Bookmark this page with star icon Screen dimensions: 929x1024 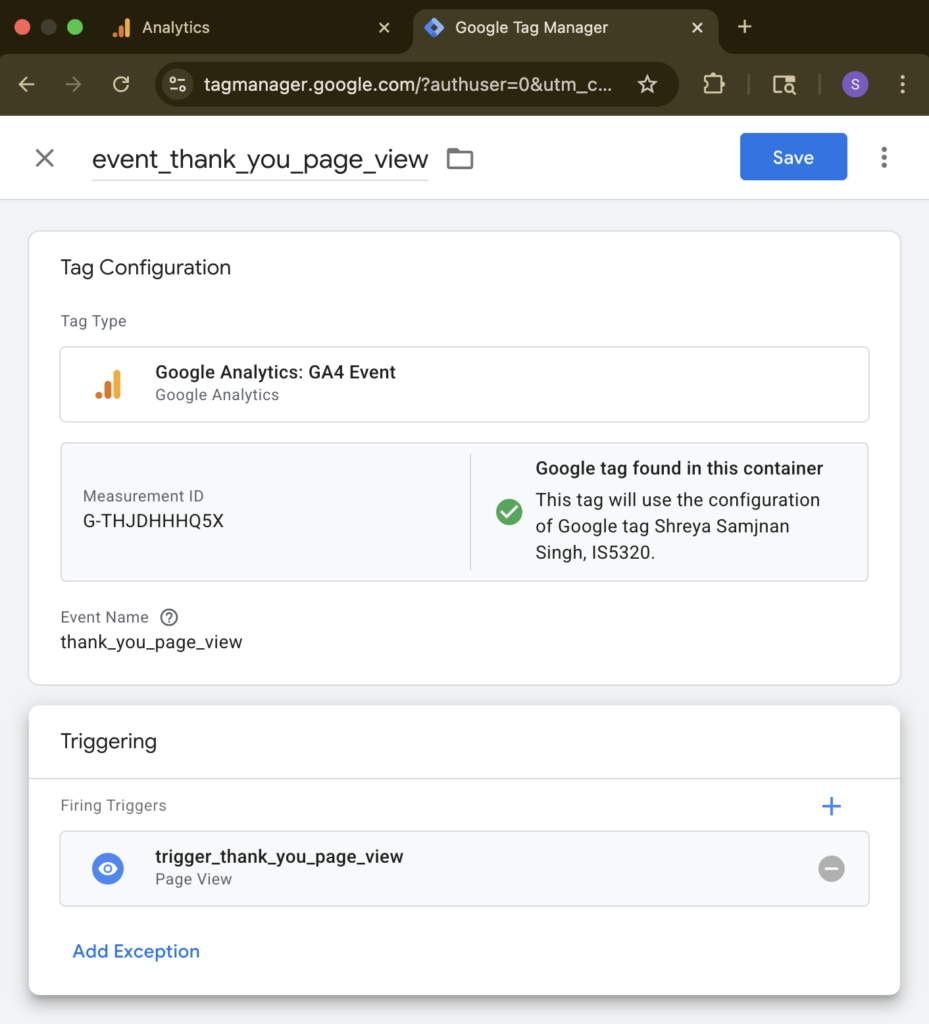tap(647, 85)
